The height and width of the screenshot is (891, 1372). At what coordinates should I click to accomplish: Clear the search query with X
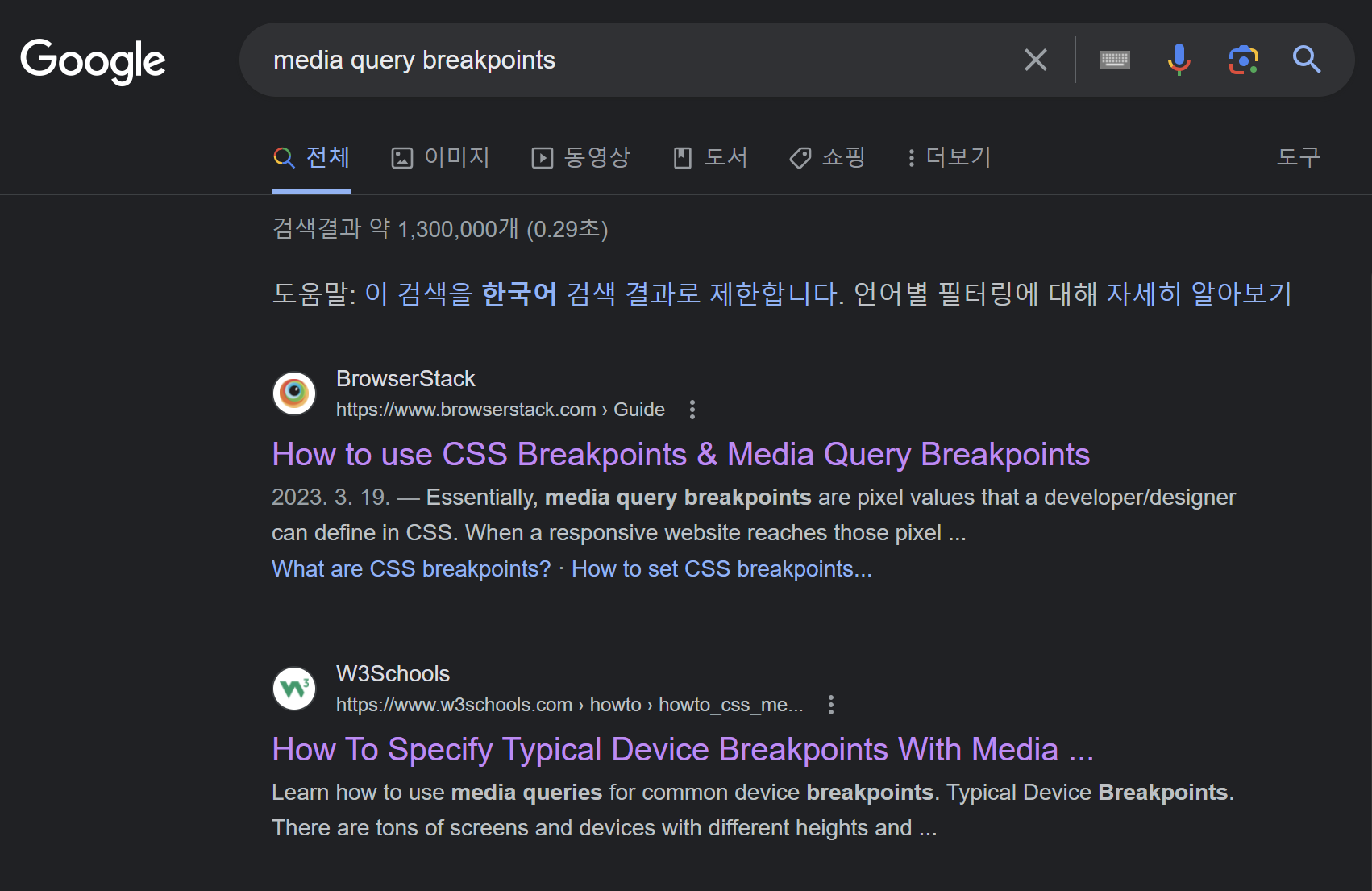pos(1036,60)
